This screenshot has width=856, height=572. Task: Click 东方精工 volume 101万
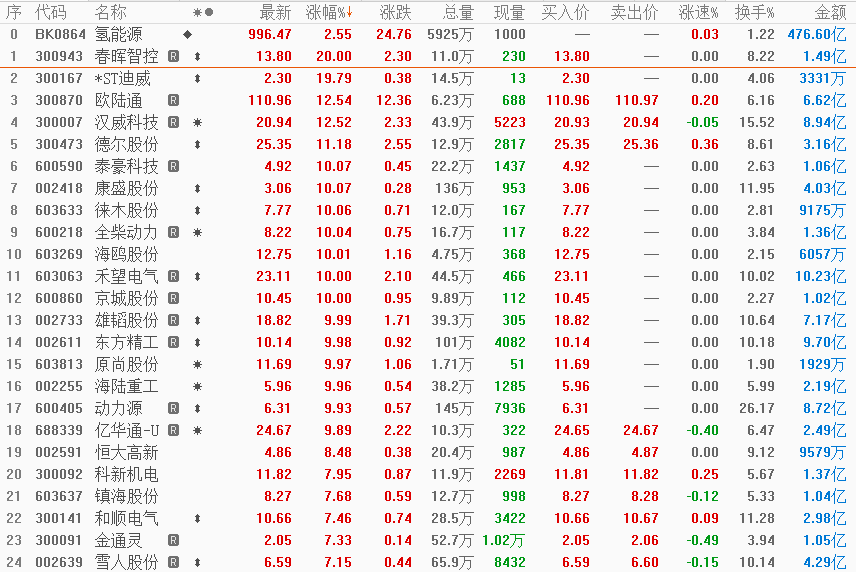tap(454, 342)
